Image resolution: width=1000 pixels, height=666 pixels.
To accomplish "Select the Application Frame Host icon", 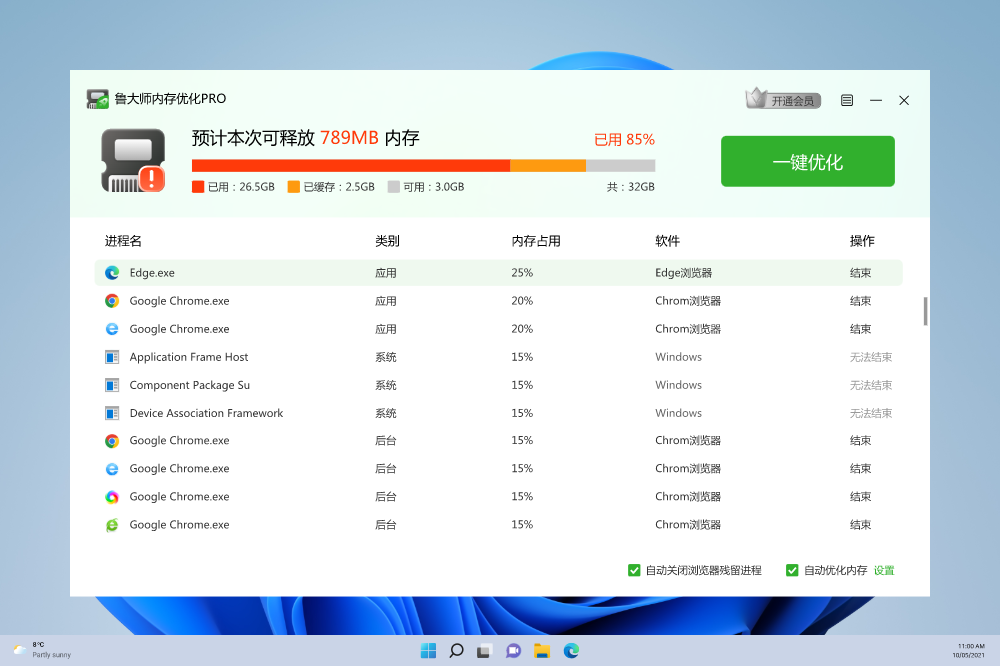I will click(x=112, y=357).
